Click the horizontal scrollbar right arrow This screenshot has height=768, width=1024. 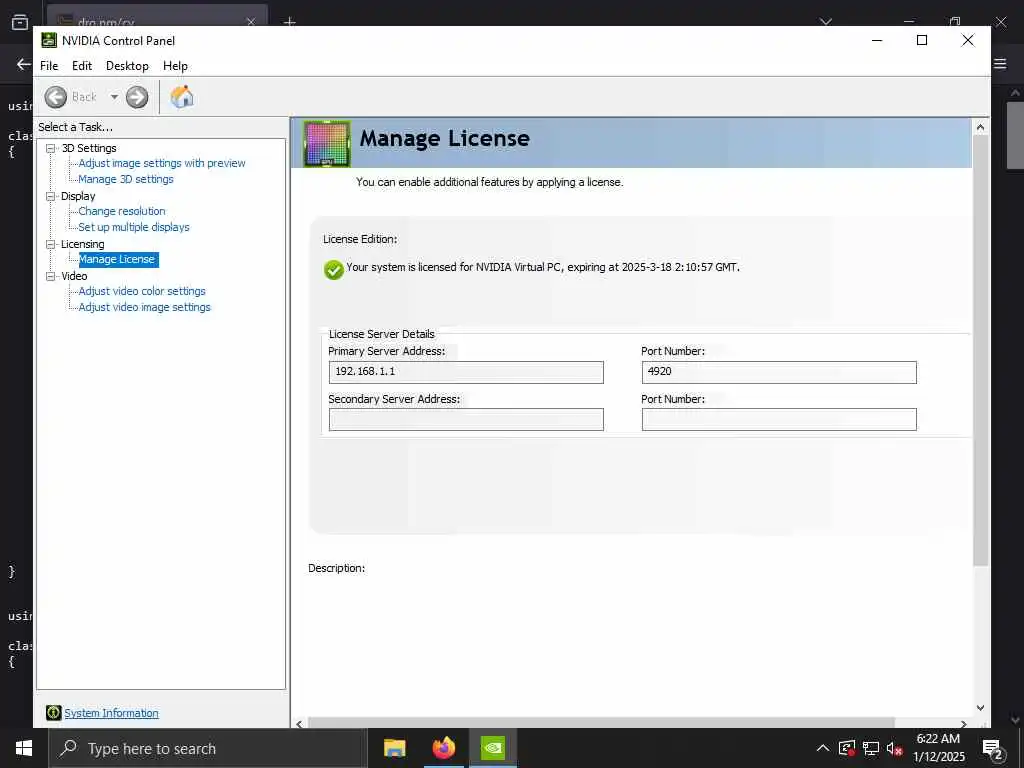(963, 724)
